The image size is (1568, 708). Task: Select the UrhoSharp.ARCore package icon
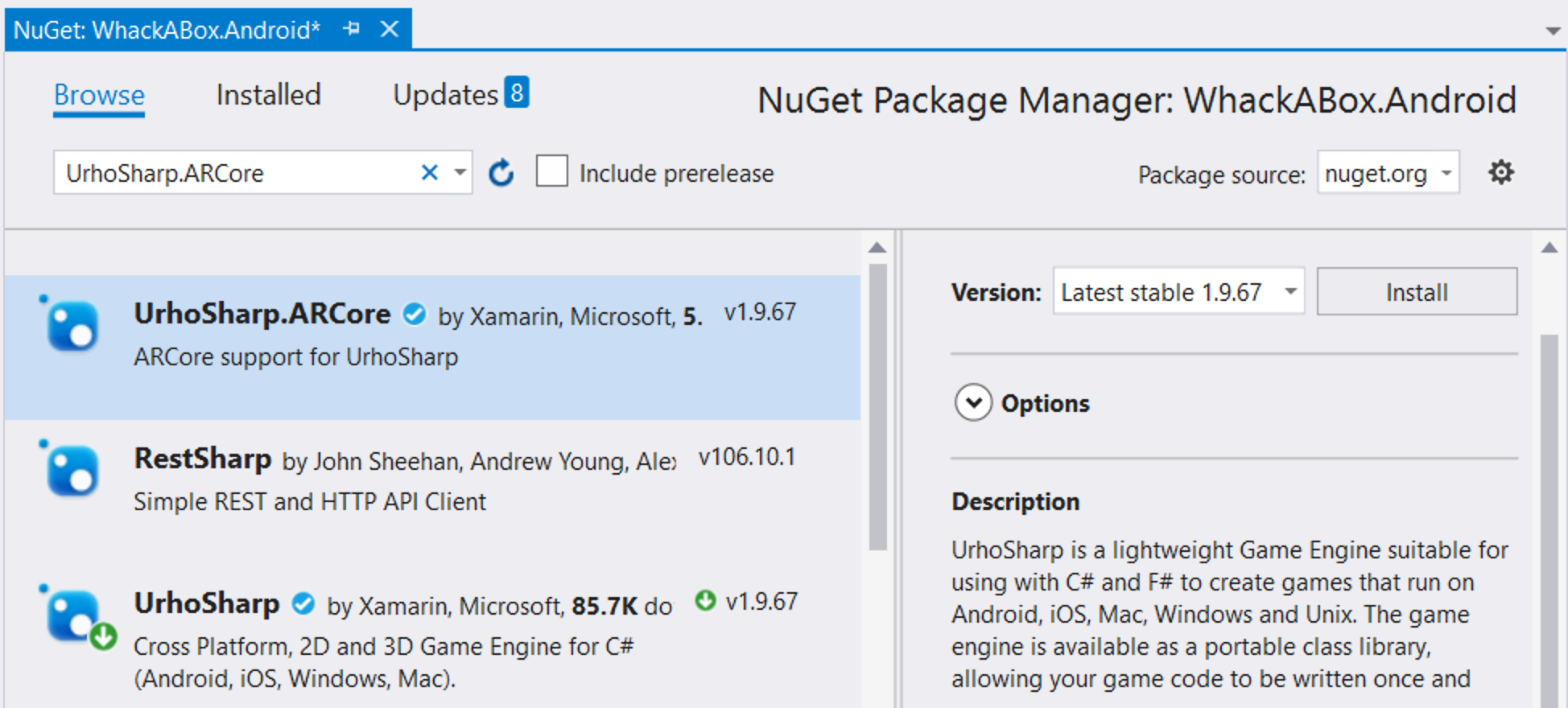[x=71, y=324]
